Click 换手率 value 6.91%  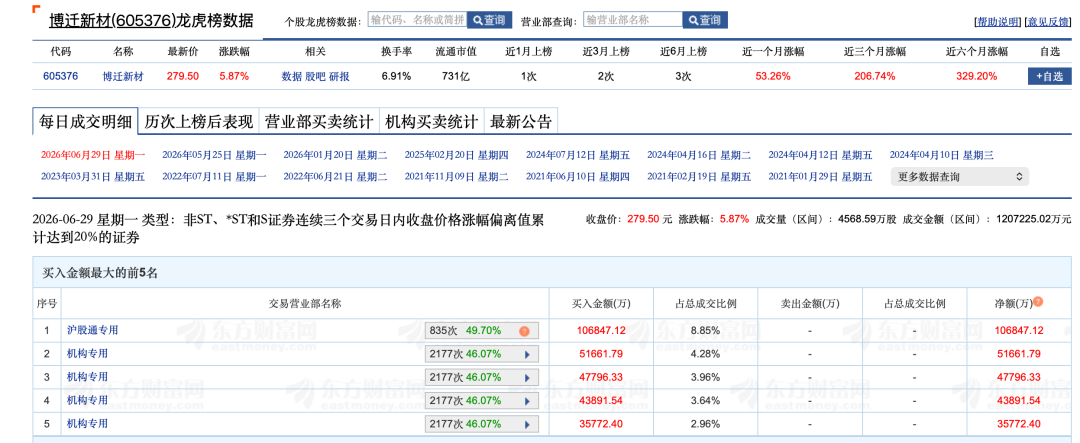coord(396,76)
